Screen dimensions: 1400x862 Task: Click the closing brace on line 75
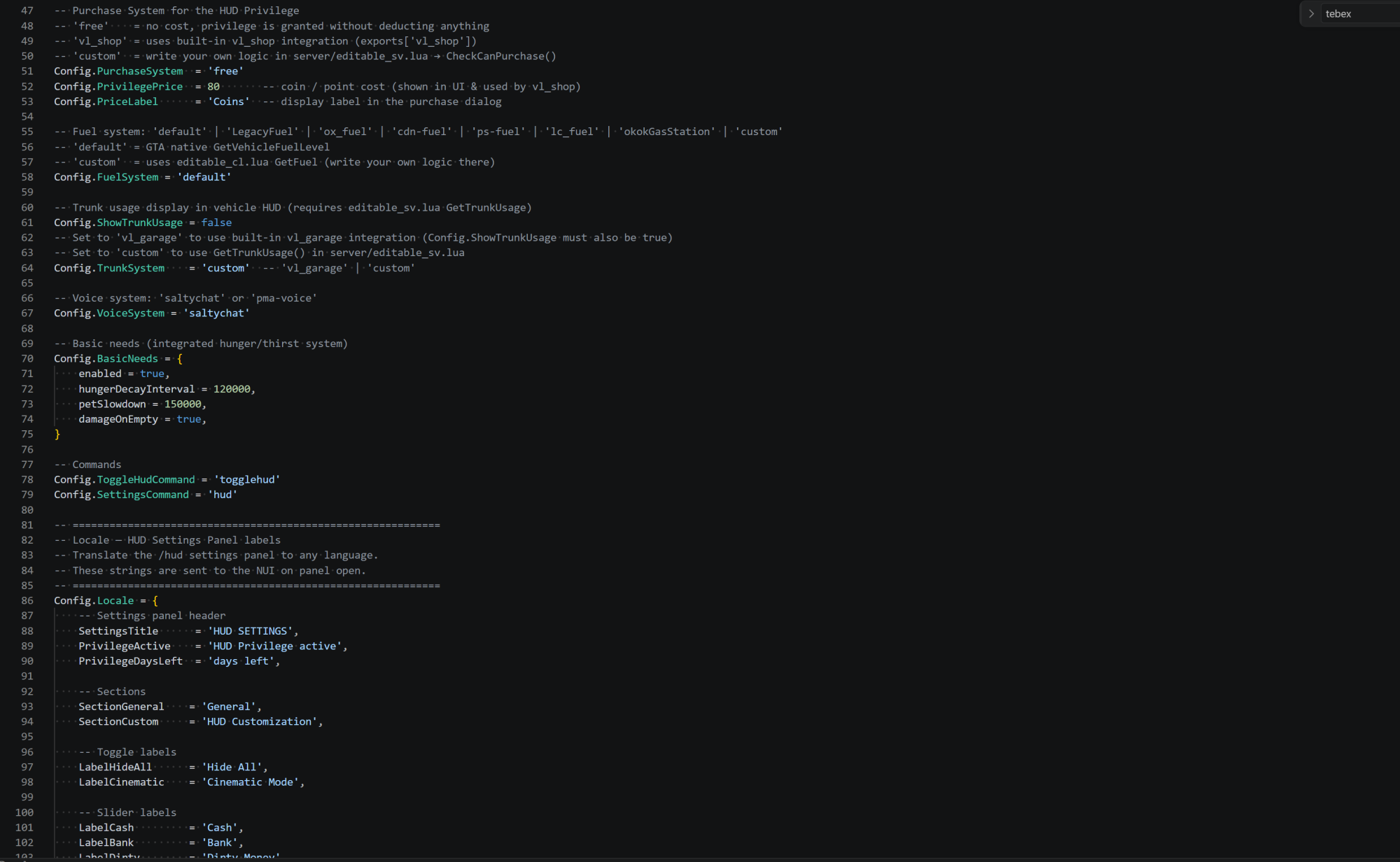tap(57, 434)
